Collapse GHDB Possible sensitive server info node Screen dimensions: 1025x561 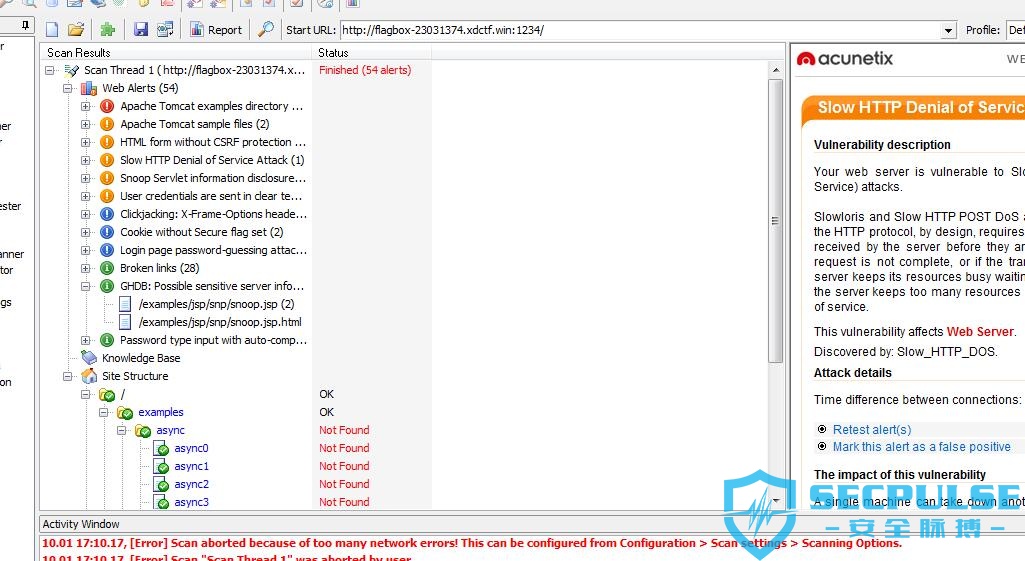coord(86,286)
